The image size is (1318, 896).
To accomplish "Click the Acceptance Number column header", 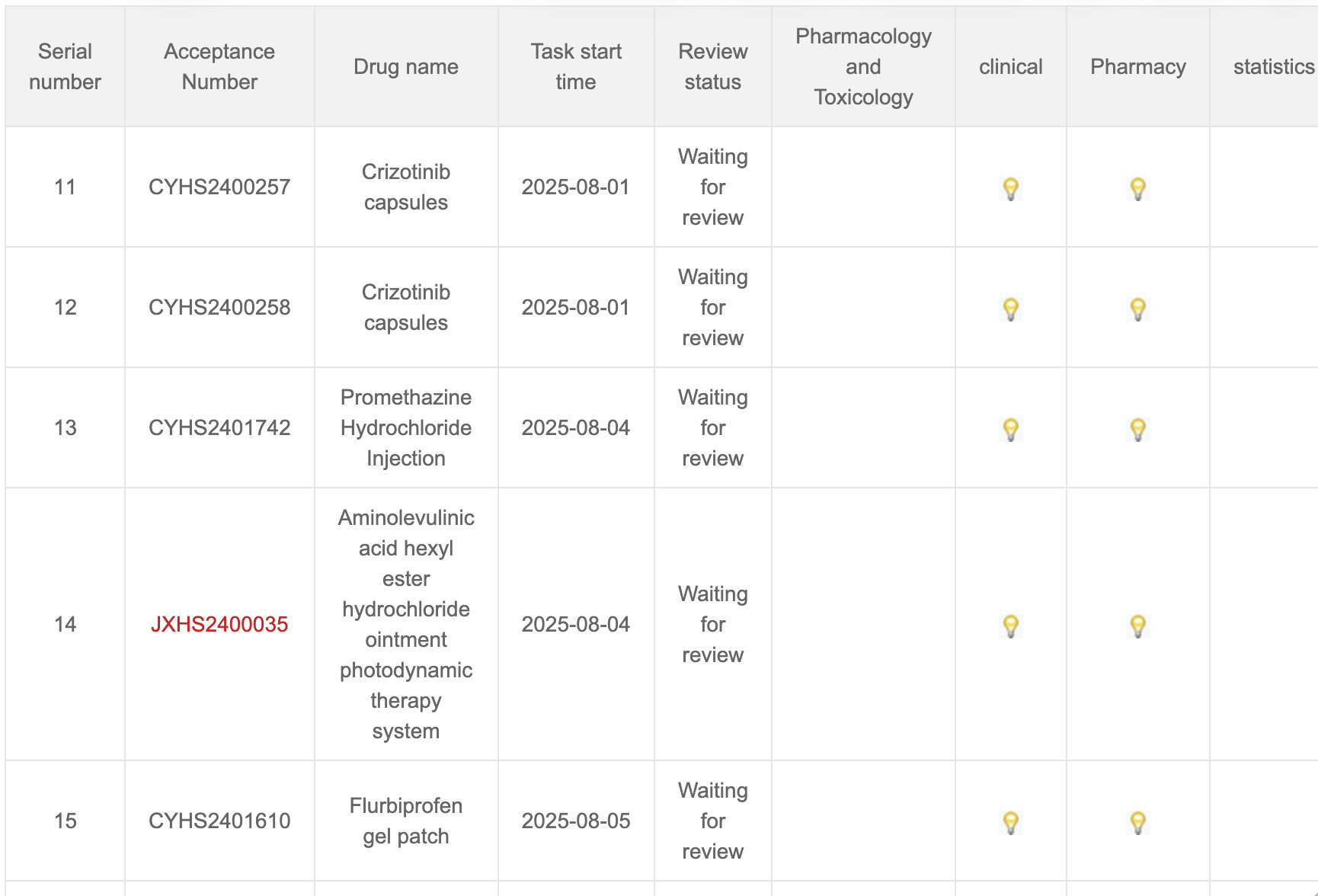I will (219, 67).
